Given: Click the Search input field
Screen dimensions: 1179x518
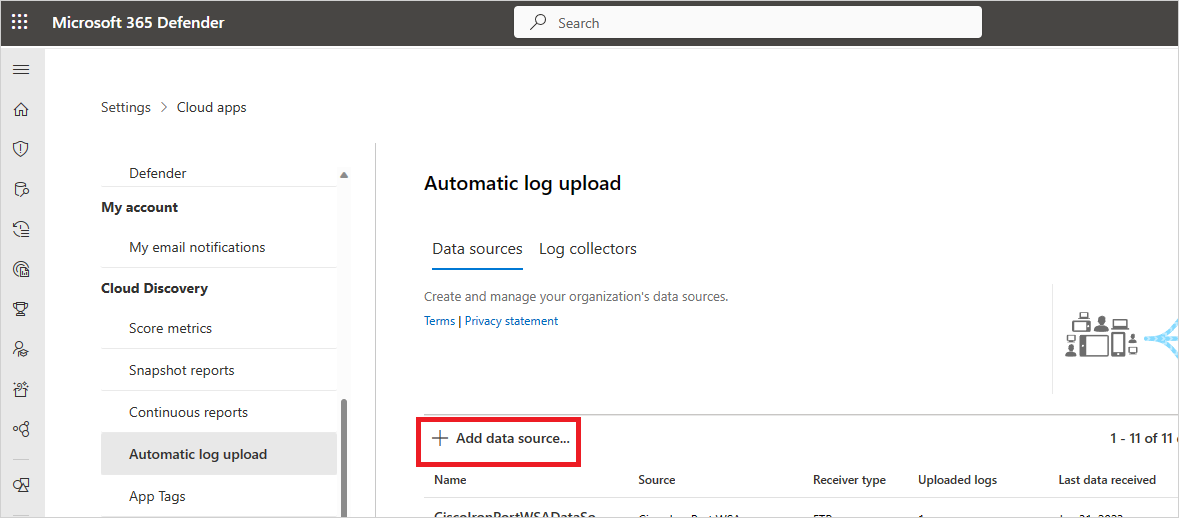Looking at the screenshot, I should coord(748,22).
